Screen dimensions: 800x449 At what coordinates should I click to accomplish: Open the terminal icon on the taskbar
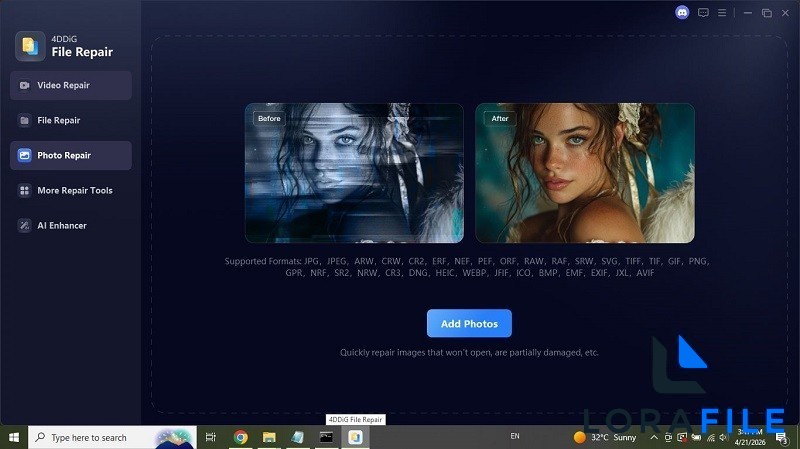pos(327,437)
